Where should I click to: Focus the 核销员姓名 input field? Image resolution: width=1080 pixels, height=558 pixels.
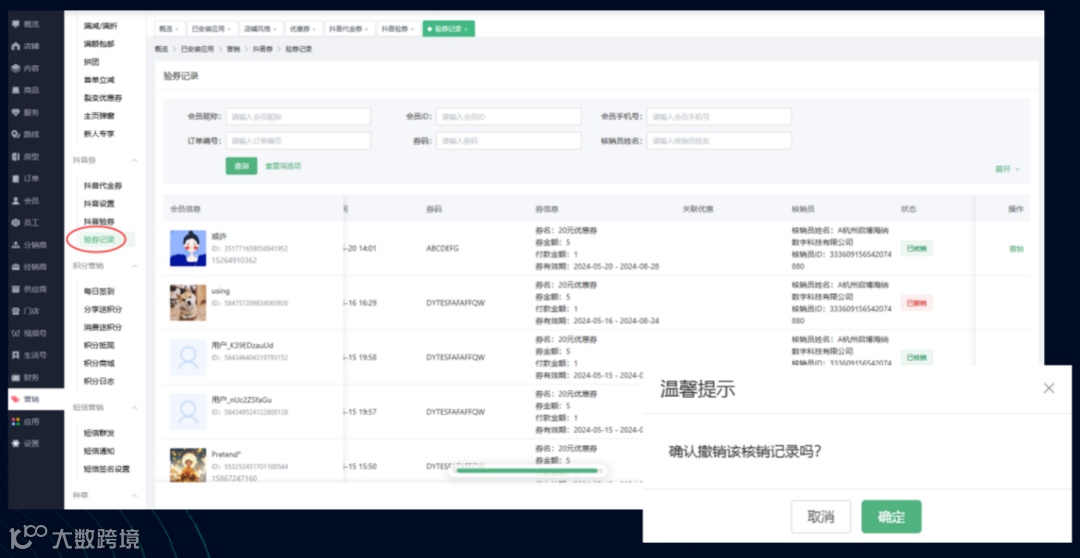click(x=718, y=141)
